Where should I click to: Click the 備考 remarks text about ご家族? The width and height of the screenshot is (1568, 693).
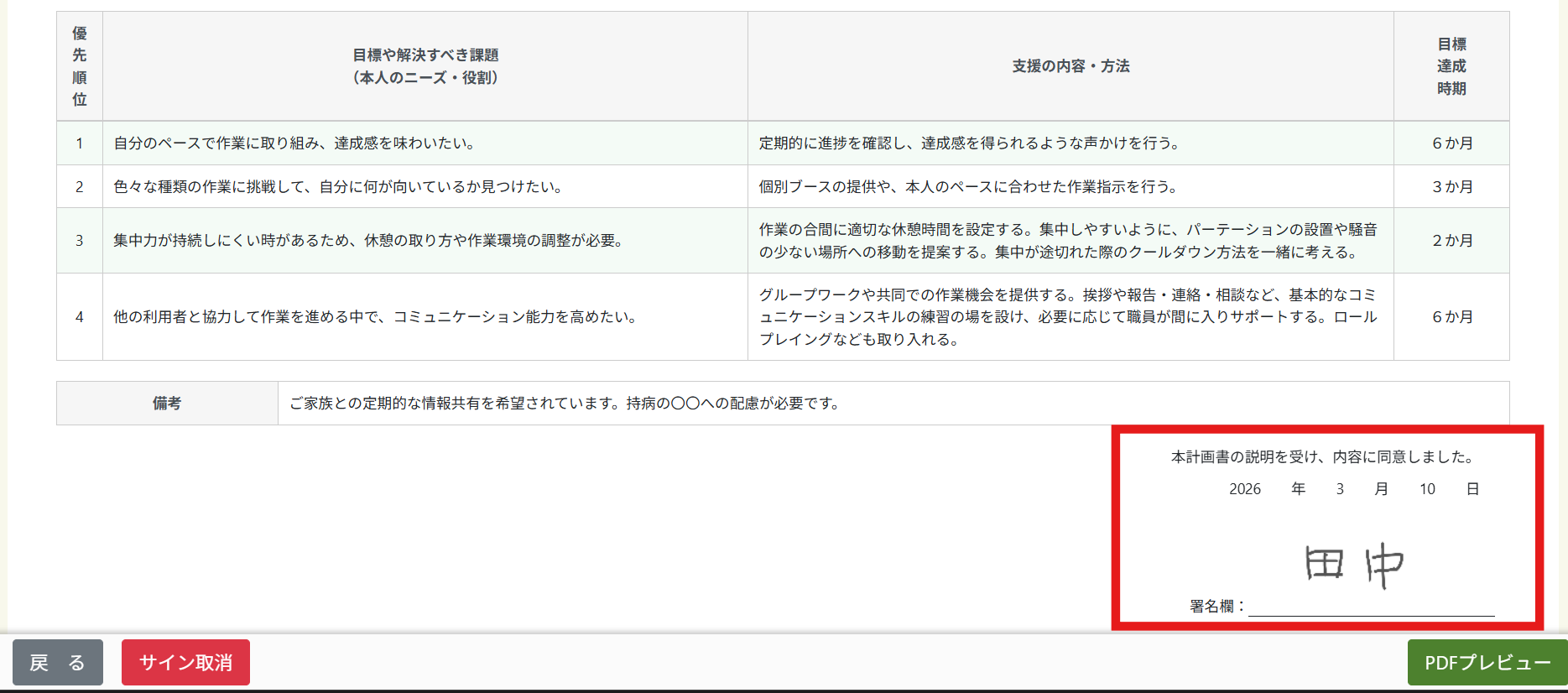(565, 404)
